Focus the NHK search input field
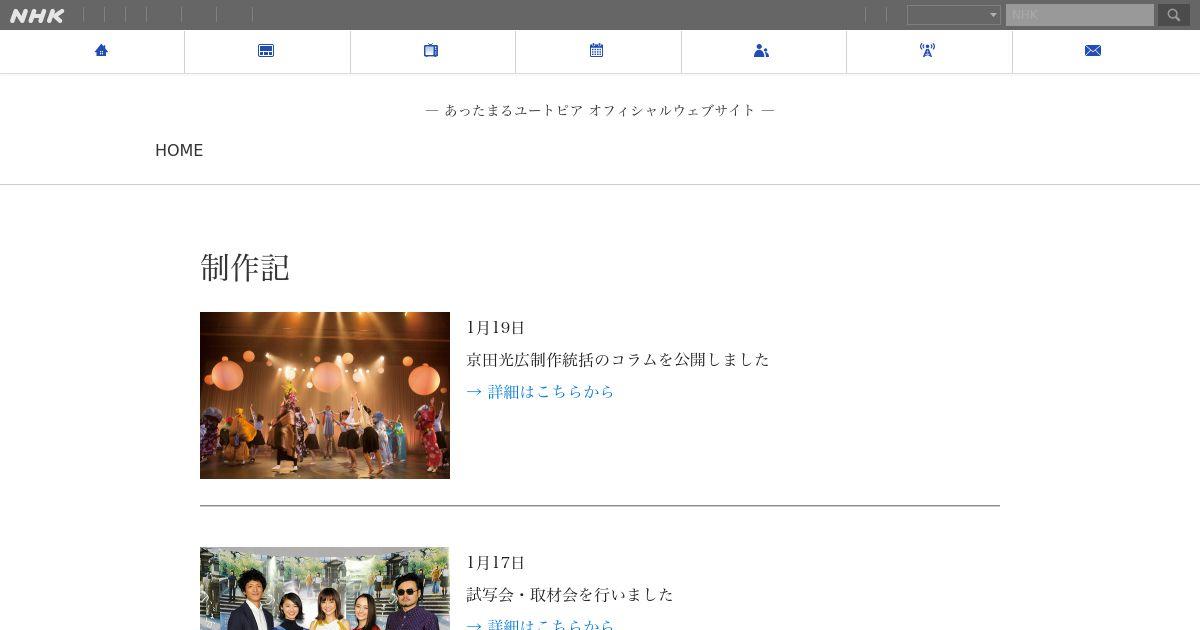Screen dimensions: 1200x630 tap(1080, 15)
